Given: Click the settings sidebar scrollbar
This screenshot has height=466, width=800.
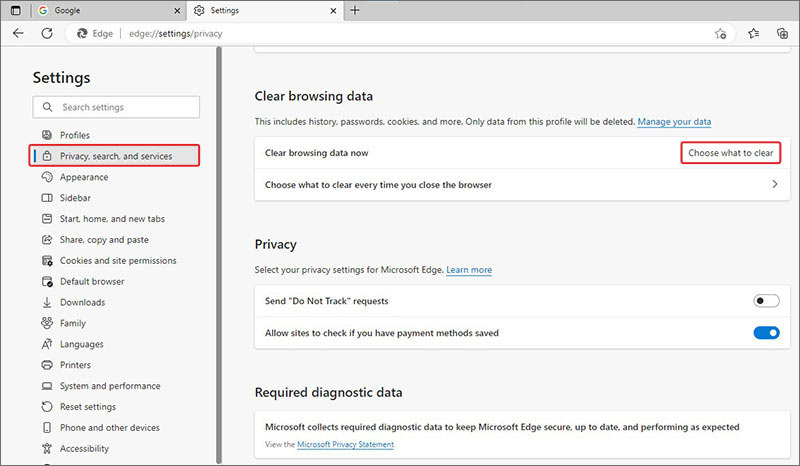Looking at the screenshot, I should tap(219, 255).
